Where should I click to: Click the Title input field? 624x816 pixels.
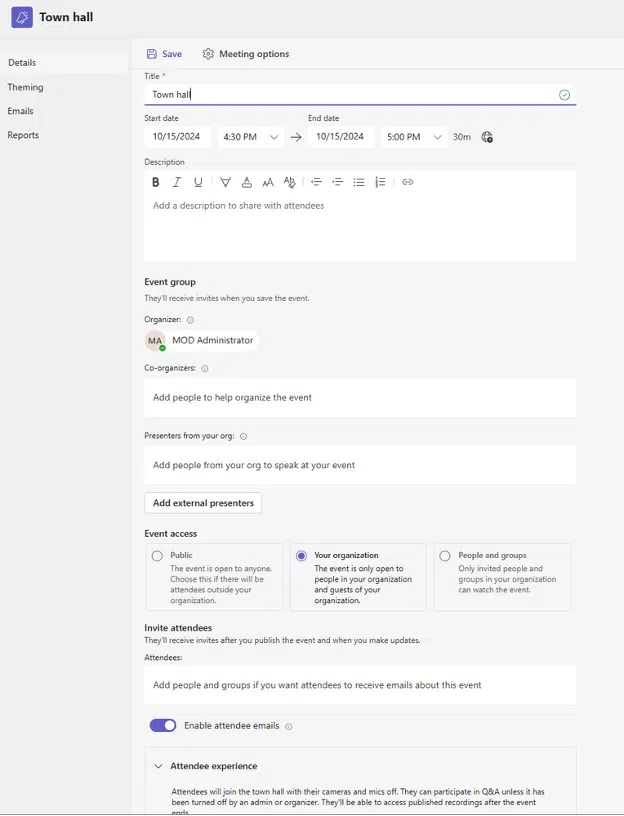[x=360, y=95]
